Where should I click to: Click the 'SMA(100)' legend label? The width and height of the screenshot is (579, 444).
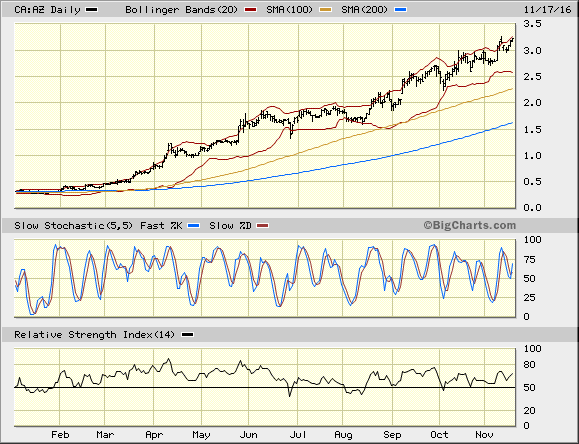coord(290,10)
